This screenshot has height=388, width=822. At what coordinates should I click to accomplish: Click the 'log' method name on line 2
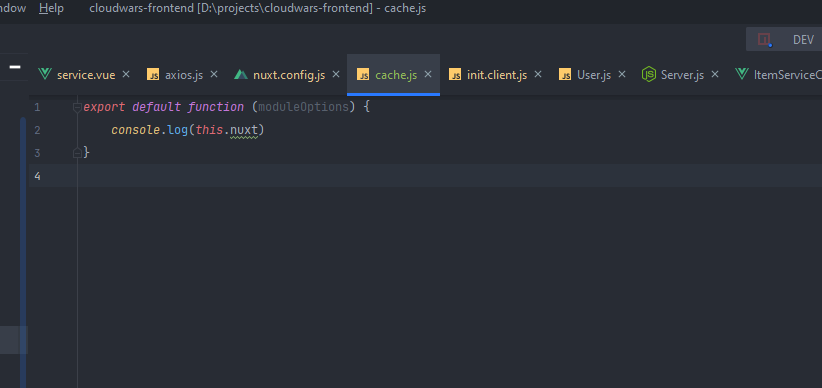pyautogui.click(x=178, y=130)
